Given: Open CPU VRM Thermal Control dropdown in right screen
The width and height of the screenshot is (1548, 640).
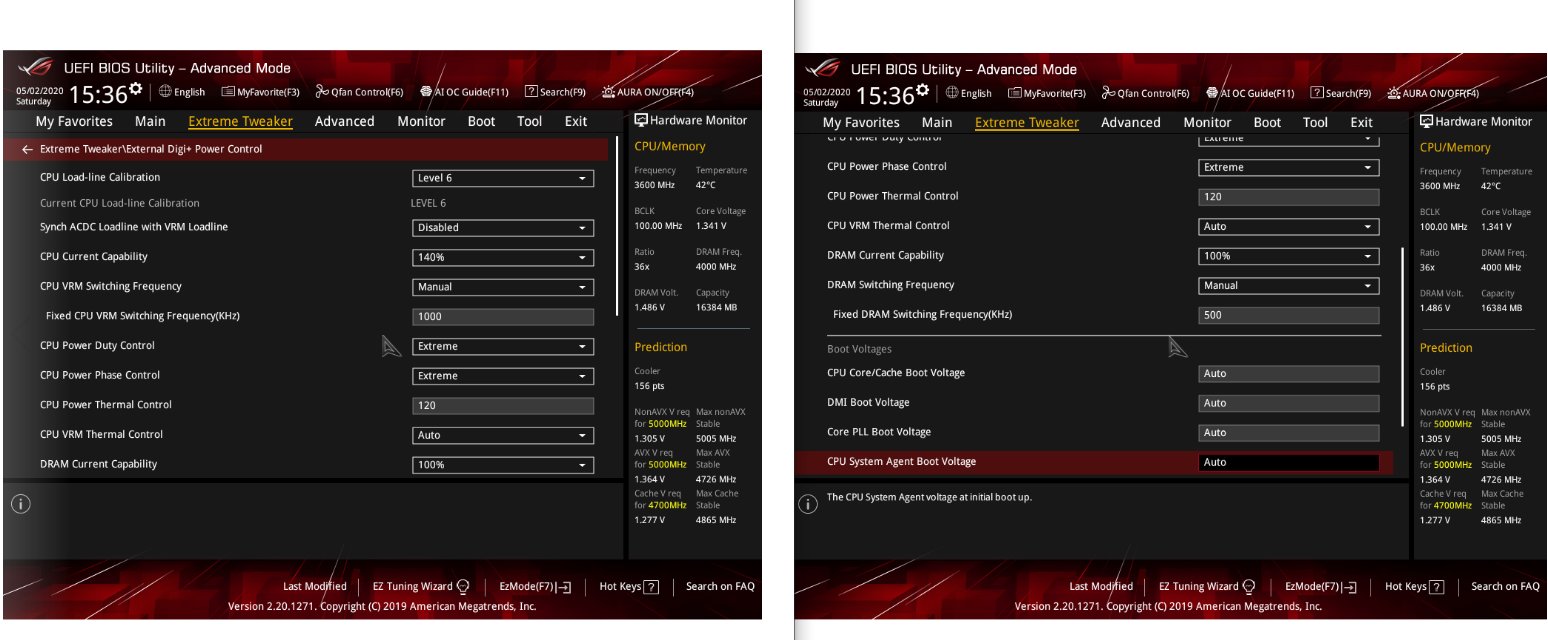Looking at the screenshot, I should point(1289,227).
